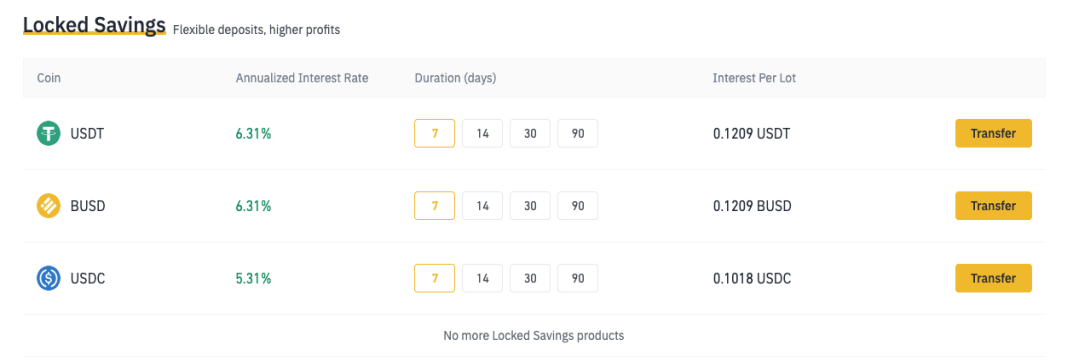Select 14-day duration for USDC
Image resolution: width=1073 pixels, height=364 pixels.
pos(482,278)
